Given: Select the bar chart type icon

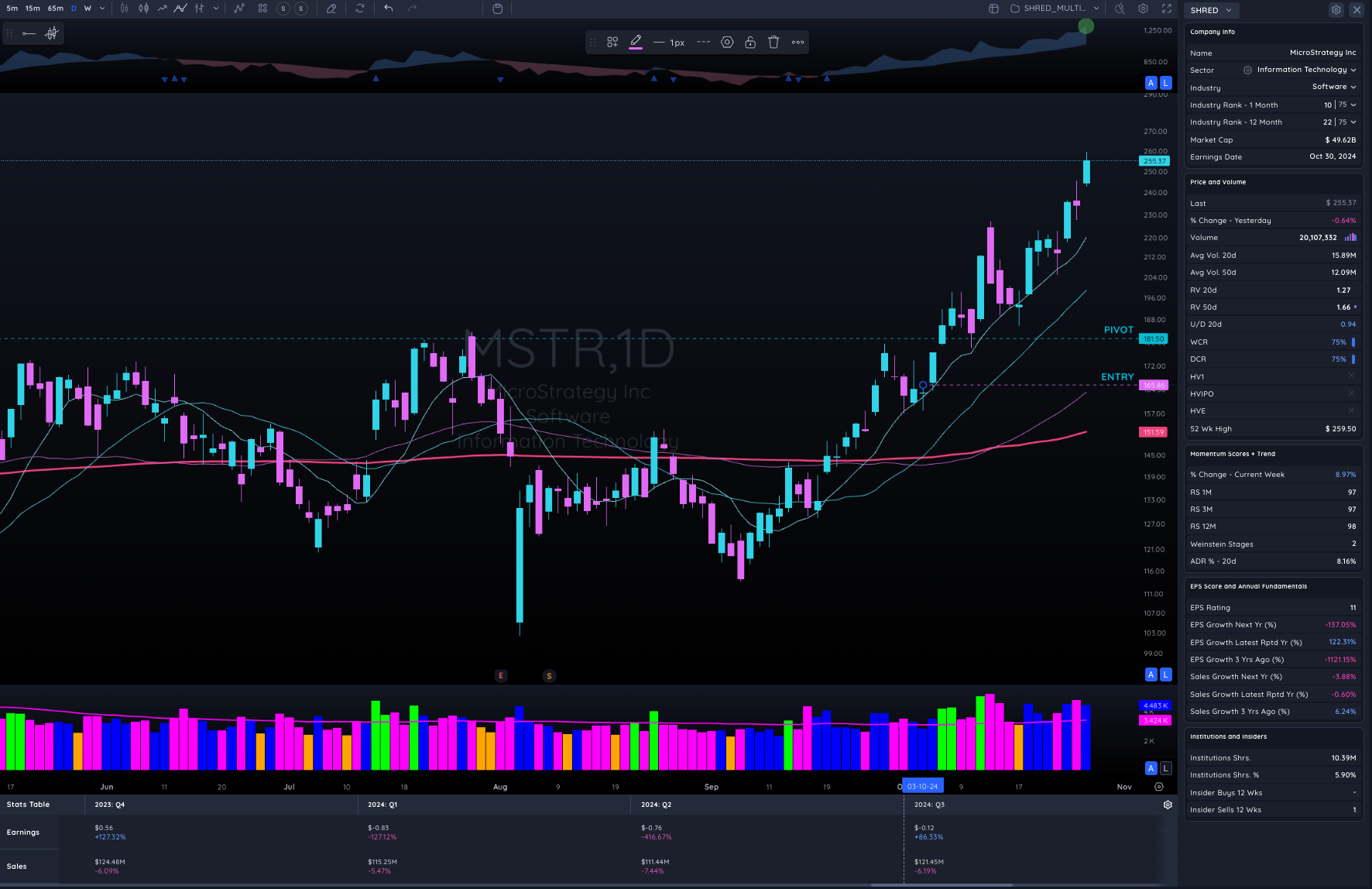Looking at the screenshot, I should [124, 9].
